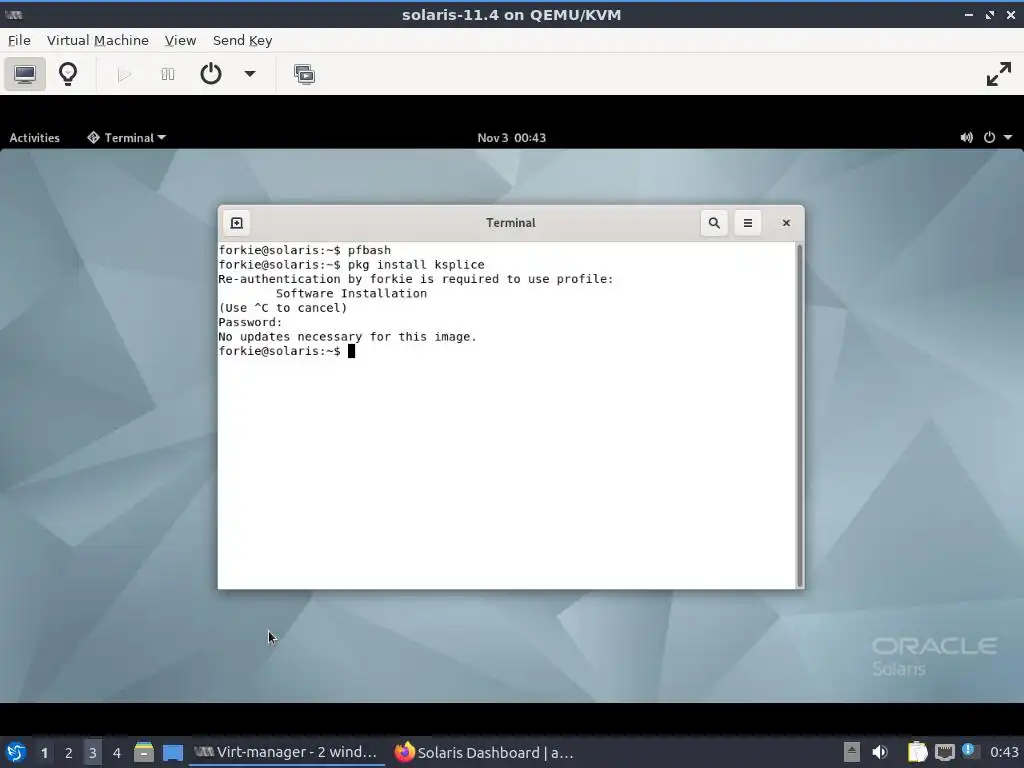The width and height of the screenshot is (1024, 768).
Task: Click the host taskbar clock 0:43
Action: tap(1003, 752)
